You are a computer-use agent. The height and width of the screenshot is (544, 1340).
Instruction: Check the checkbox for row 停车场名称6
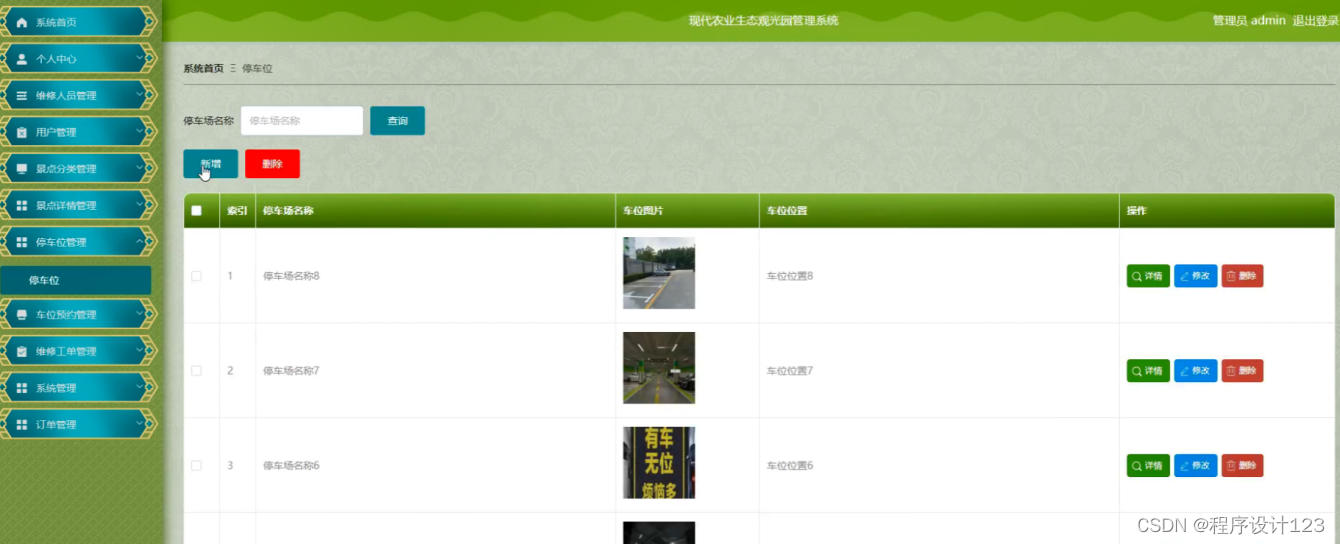click(x=196, y=466)
